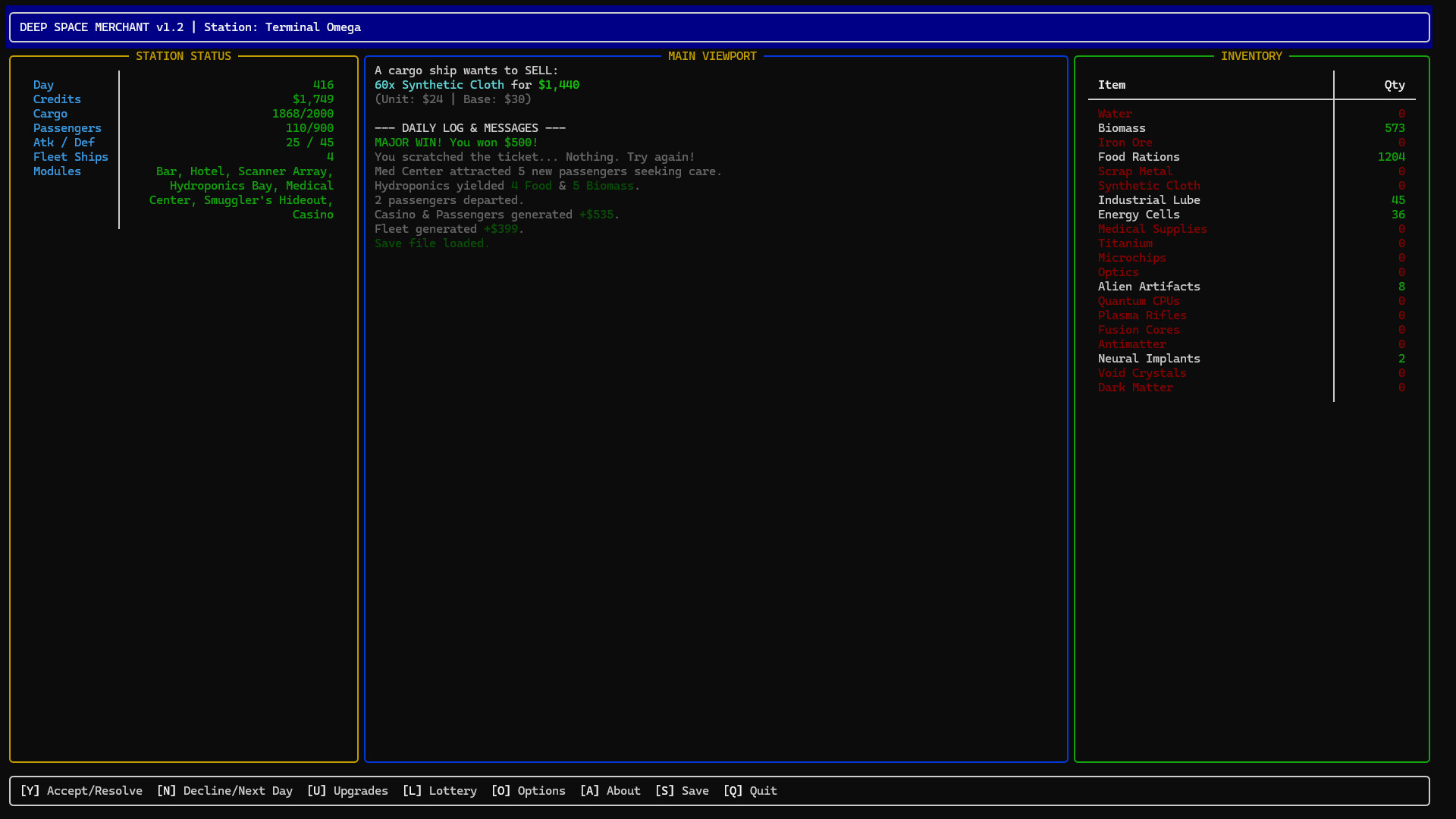Screen dimensions: 1456x819
Task: Click the MAJOR WIN lottery message
Action: coord(456,142)
